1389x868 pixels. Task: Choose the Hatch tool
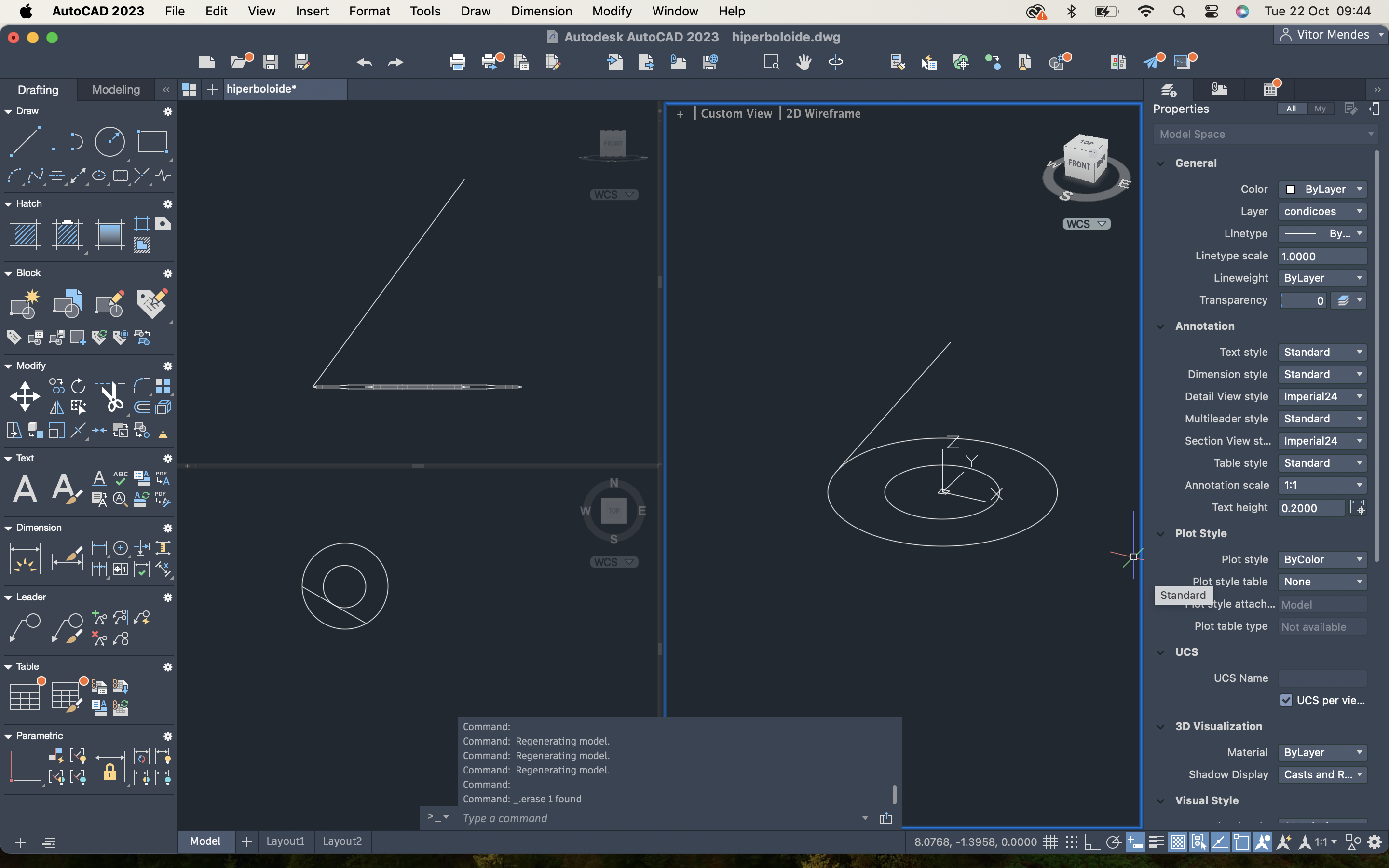point(25,234)
